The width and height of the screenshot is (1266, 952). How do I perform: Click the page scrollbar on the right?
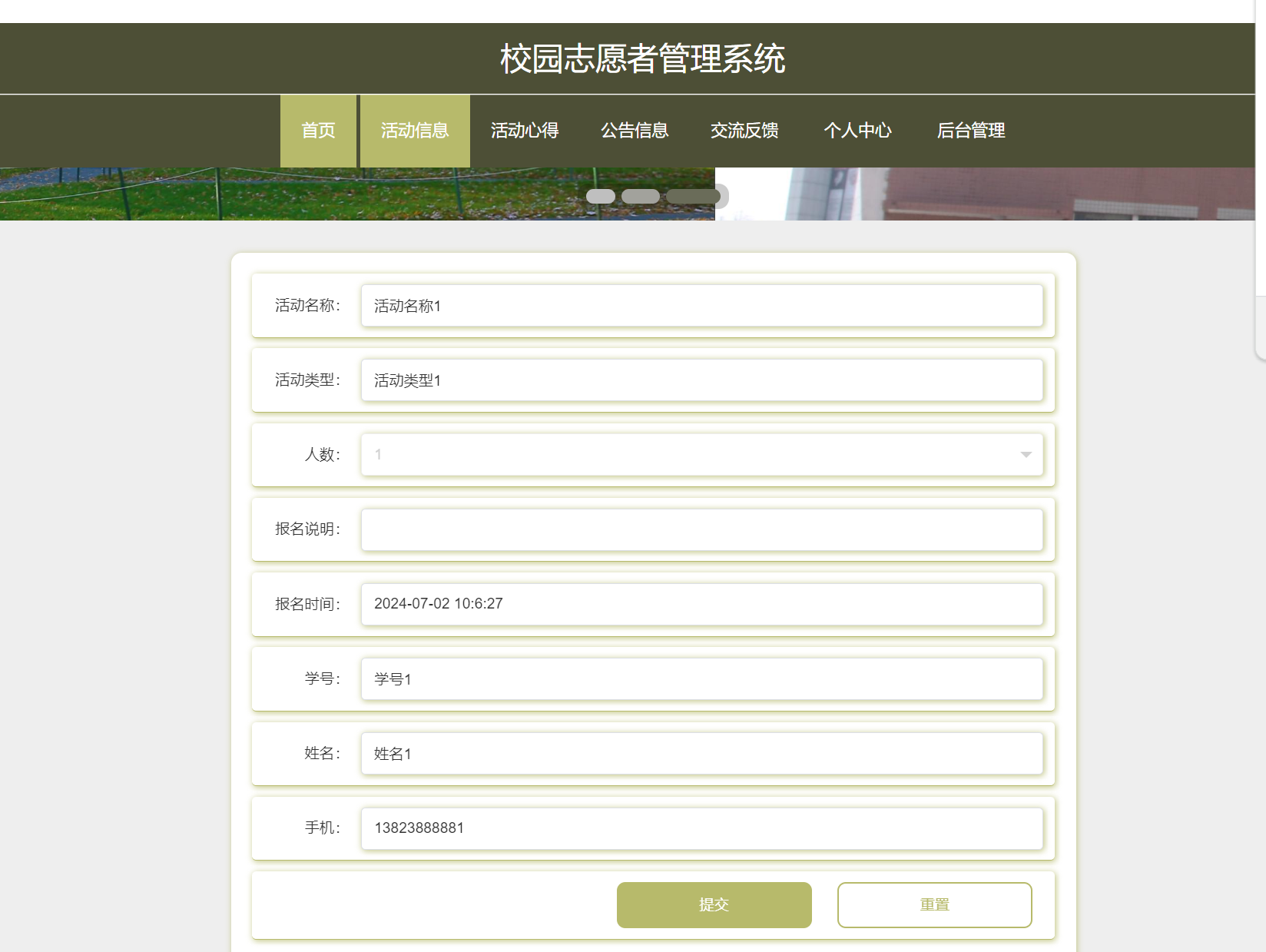[1261, 307]
